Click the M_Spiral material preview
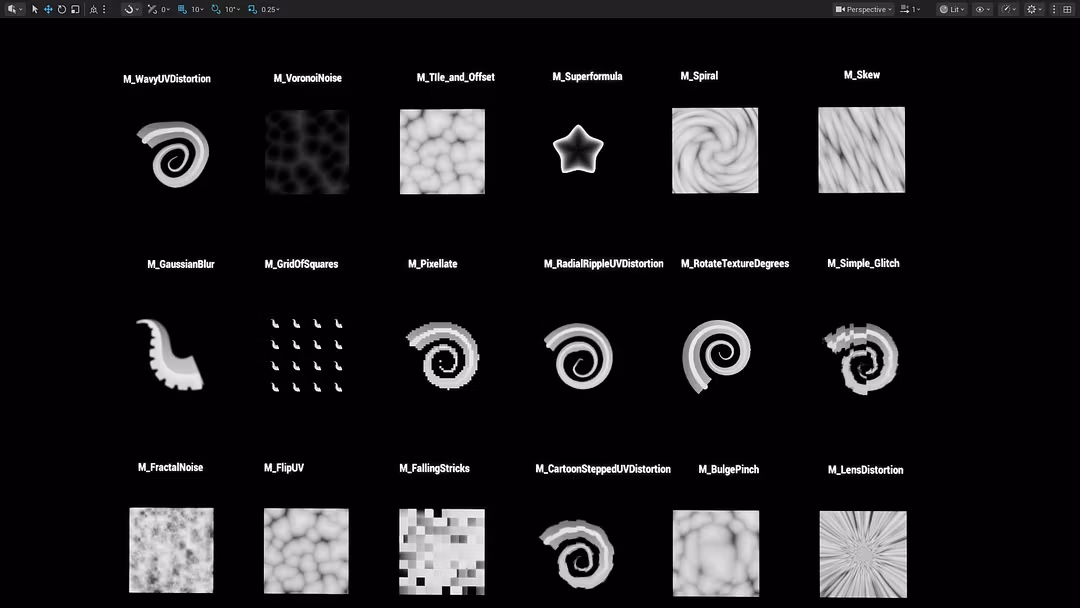This screenshot has width=1080, height=608. [714, 150]
